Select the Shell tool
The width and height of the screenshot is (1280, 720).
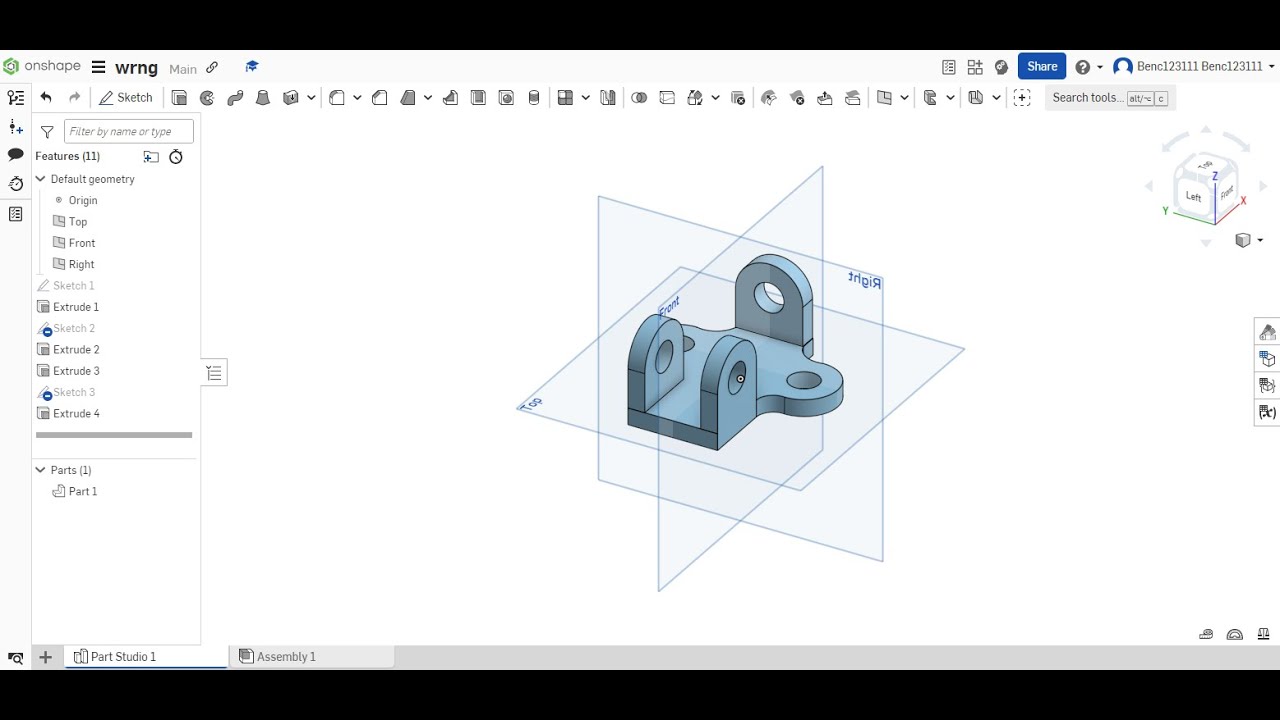pos(478,97)
